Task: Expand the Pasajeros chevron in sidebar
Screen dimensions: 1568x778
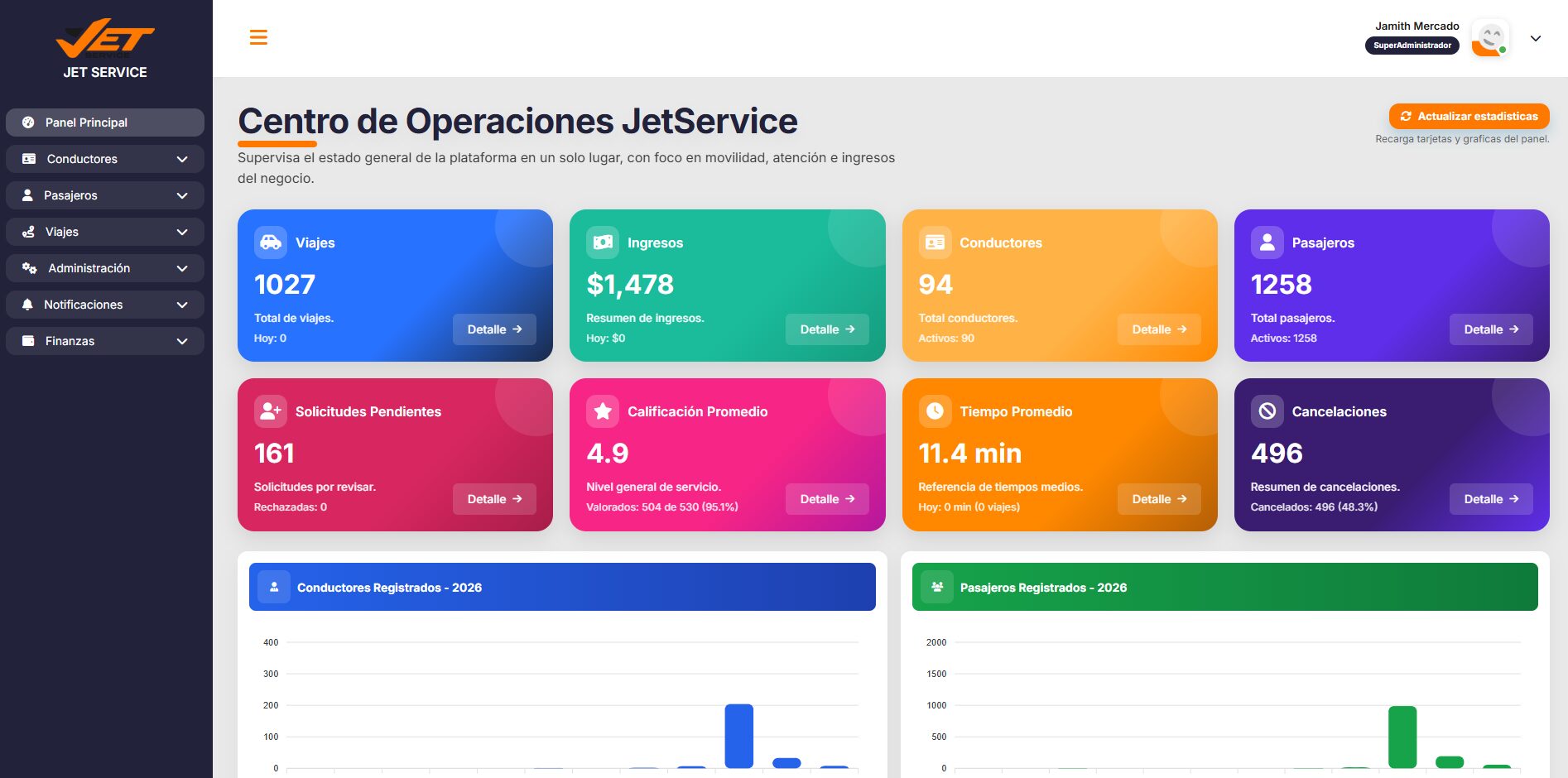Action: (x=182, y=195)
